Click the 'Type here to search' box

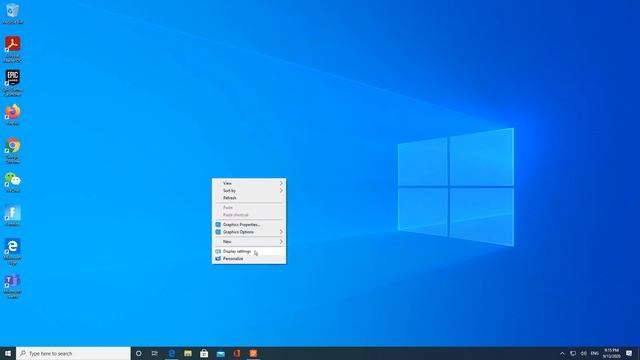pos(73,353)
